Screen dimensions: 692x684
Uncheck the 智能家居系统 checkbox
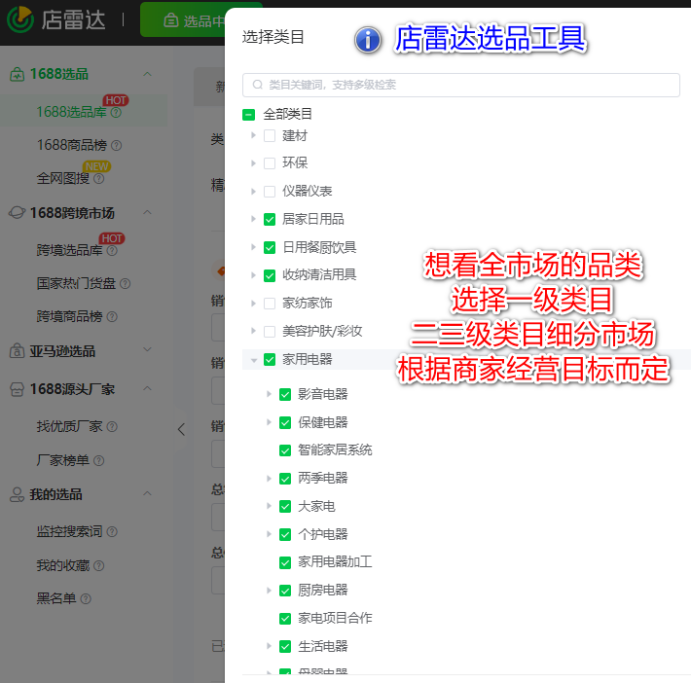[285, 451]
